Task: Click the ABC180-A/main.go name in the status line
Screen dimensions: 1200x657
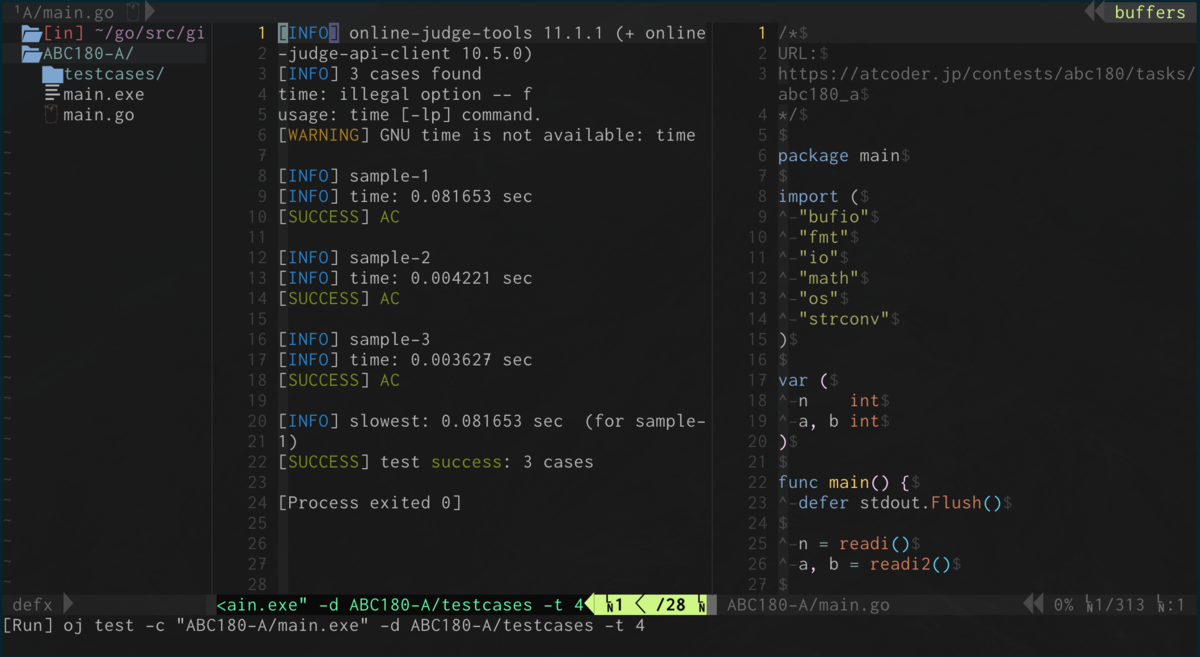Action: click(808, 605)
